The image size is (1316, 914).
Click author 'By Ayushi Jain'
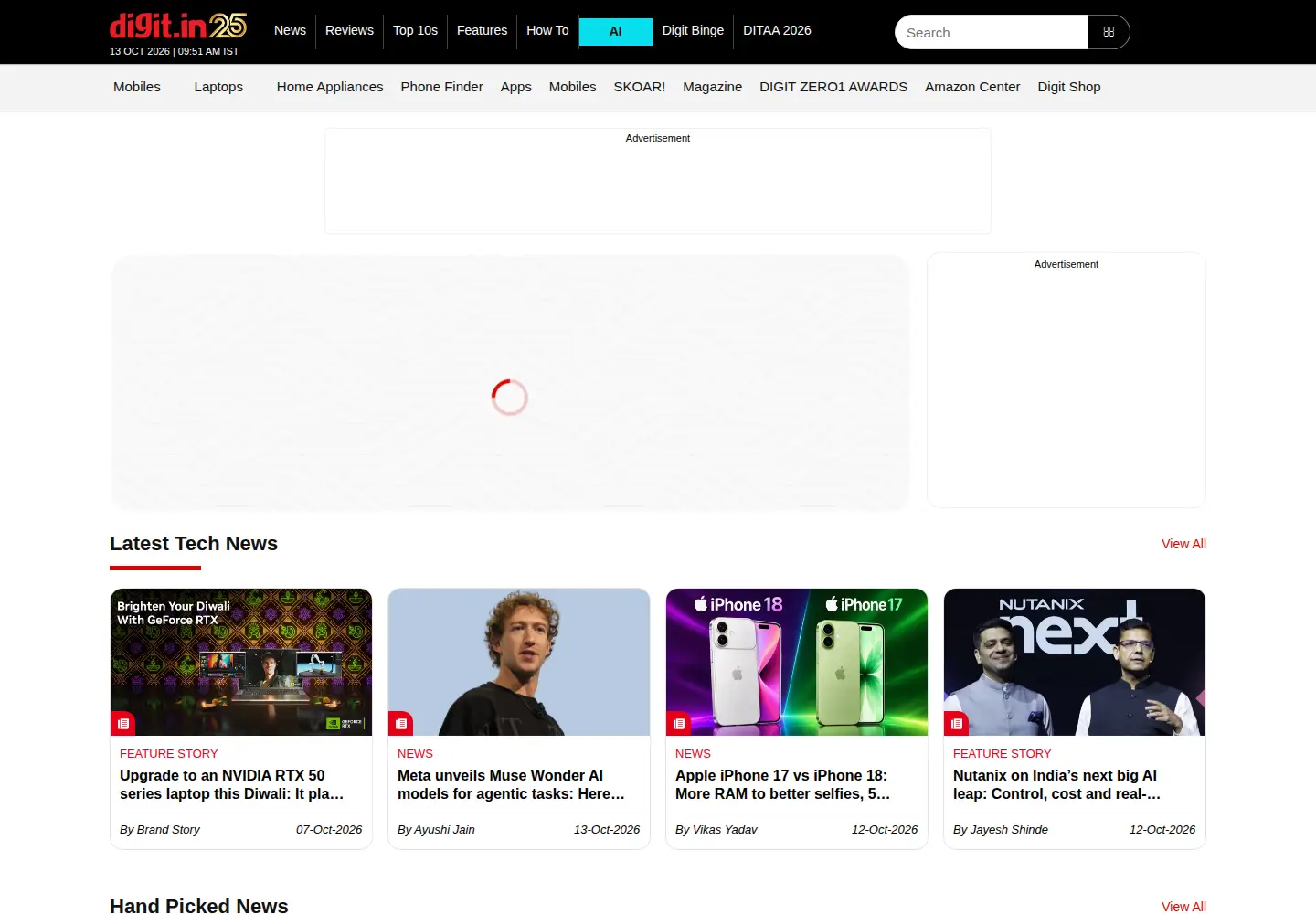[436, 830]
